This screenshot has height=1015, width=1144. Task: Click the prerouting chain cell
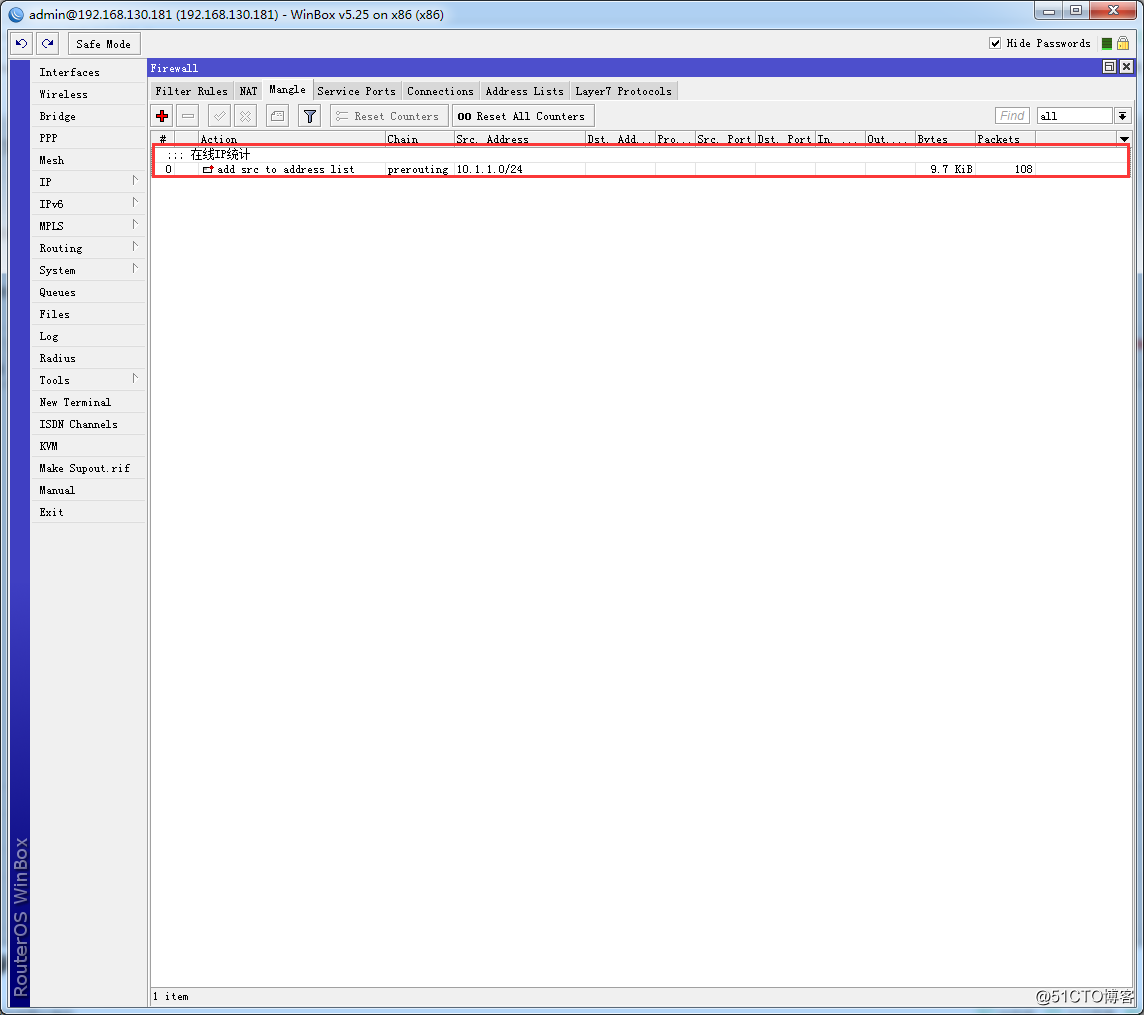click(x=418, y=169)
